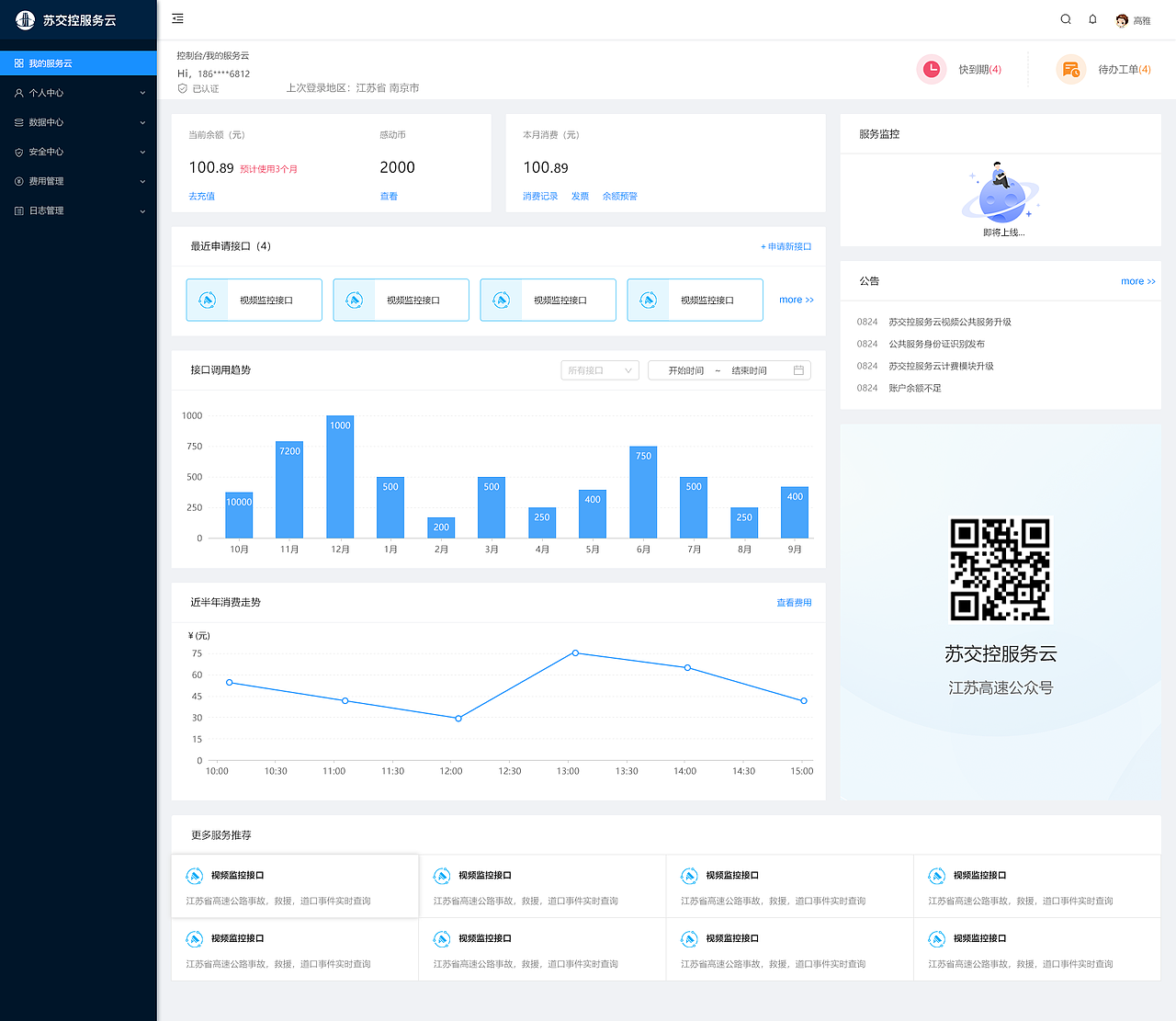Open 消费记录 link
This screenshot has width=1176, height=1021.
click(540, 196)
